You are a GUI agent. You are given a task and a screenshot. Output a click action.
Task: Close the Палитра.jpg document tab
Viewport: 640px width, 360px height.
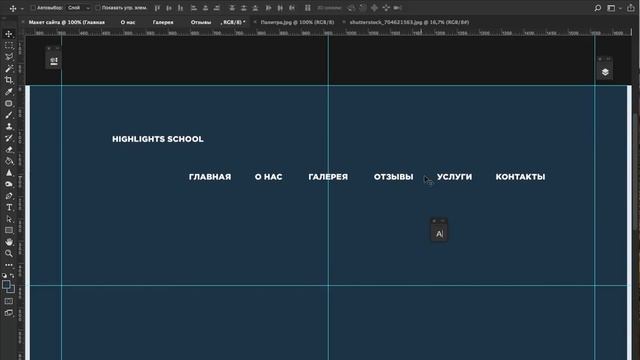pos(255,22)
